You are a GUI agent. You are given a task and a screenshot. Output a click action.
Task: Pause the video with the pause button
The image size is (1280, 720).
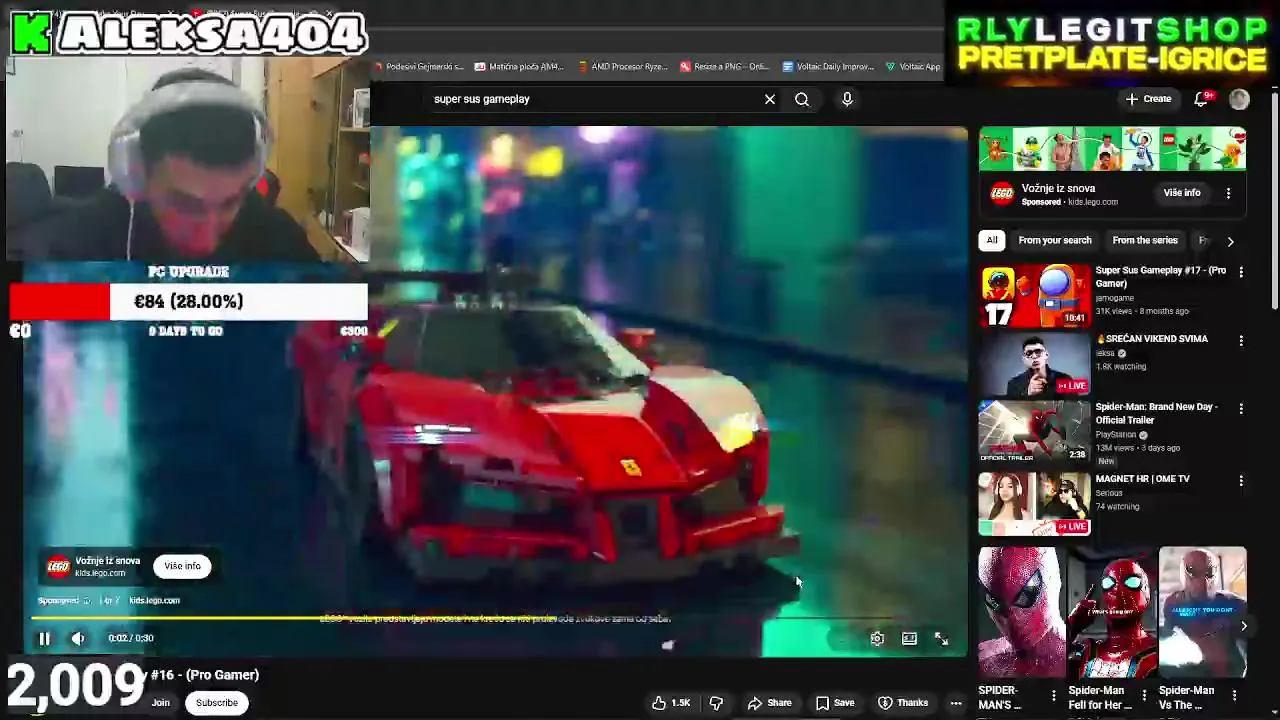coord(44,638)
